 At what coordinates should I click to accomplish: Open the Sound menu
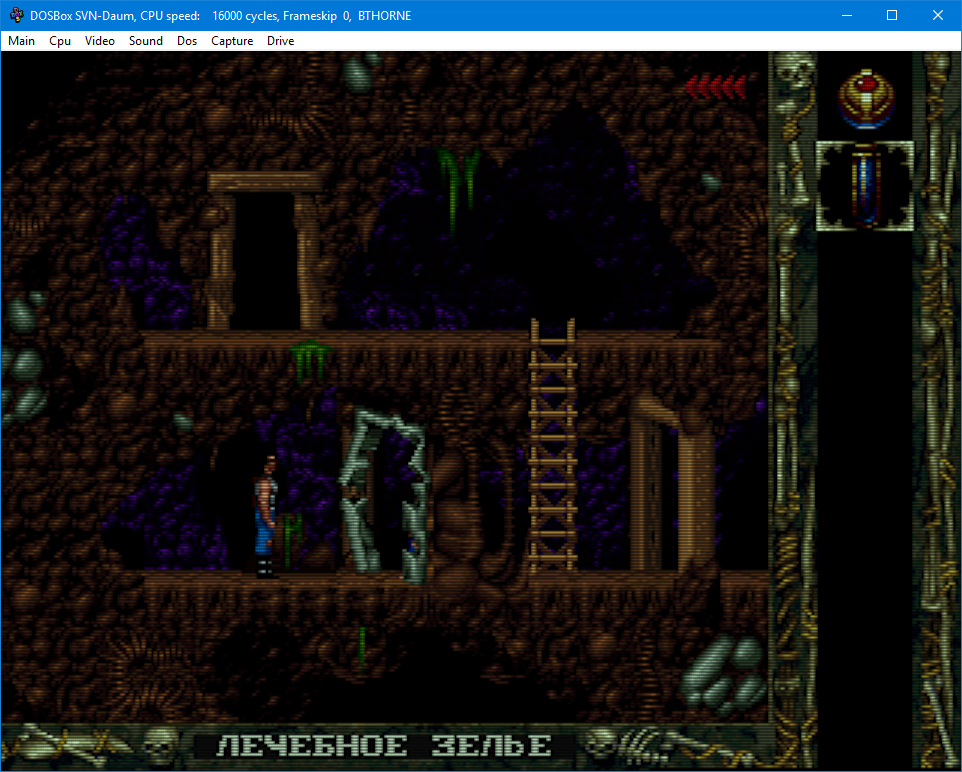coord(146,41)
